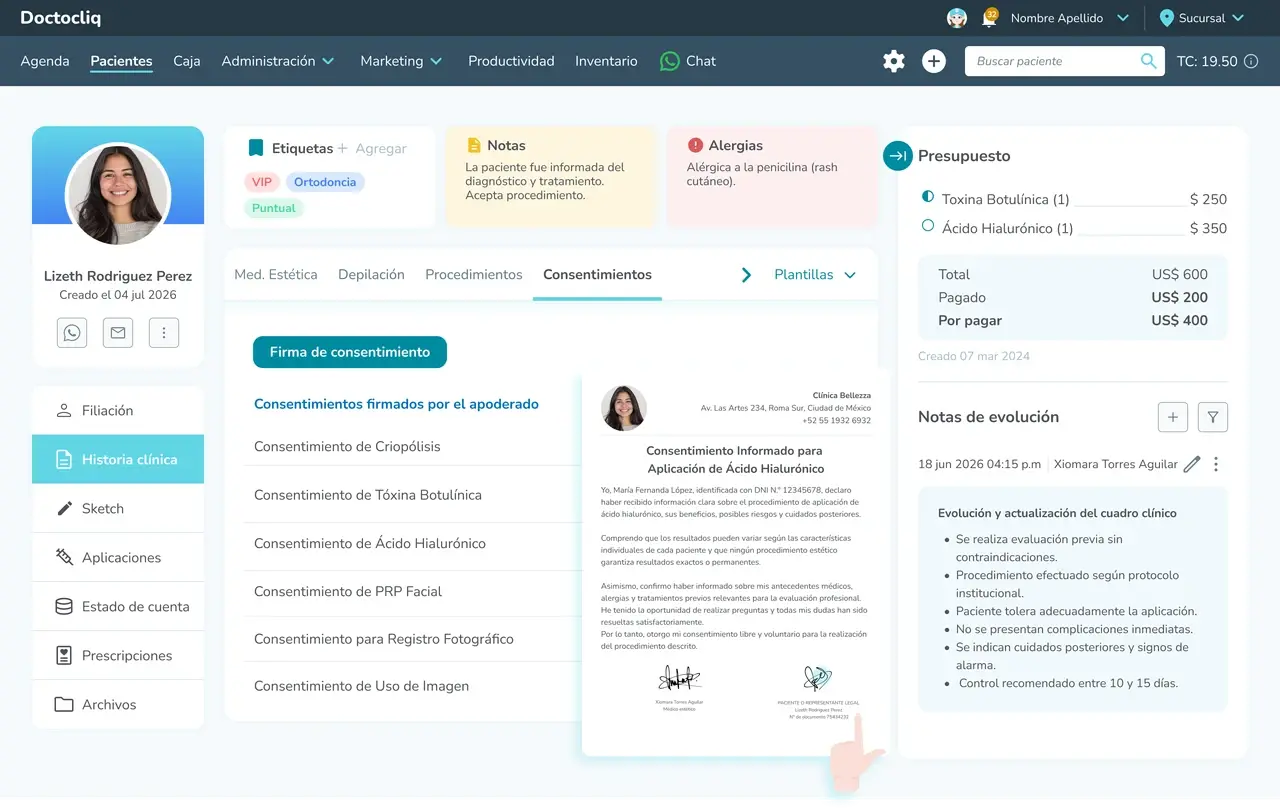
Task: Select the VIP tag chip
Action: point(261,182)
